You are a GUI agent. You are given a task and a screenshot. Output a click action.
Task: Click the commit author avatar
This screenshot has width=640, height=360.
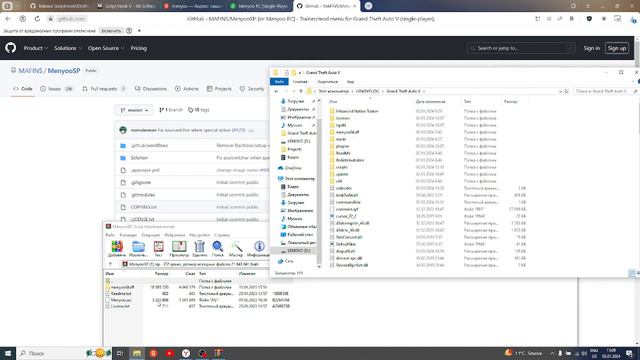[123, 130]
